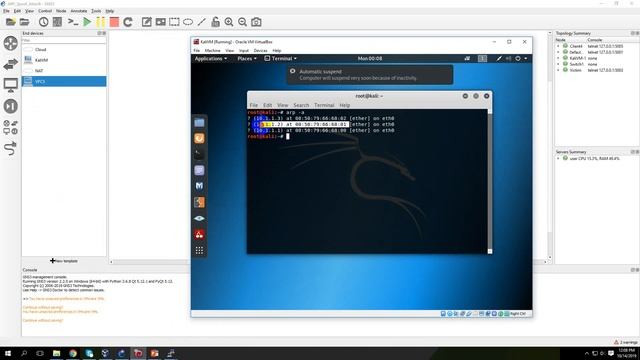
Task: Click eye icon in Kali dock
Action: 199,218
